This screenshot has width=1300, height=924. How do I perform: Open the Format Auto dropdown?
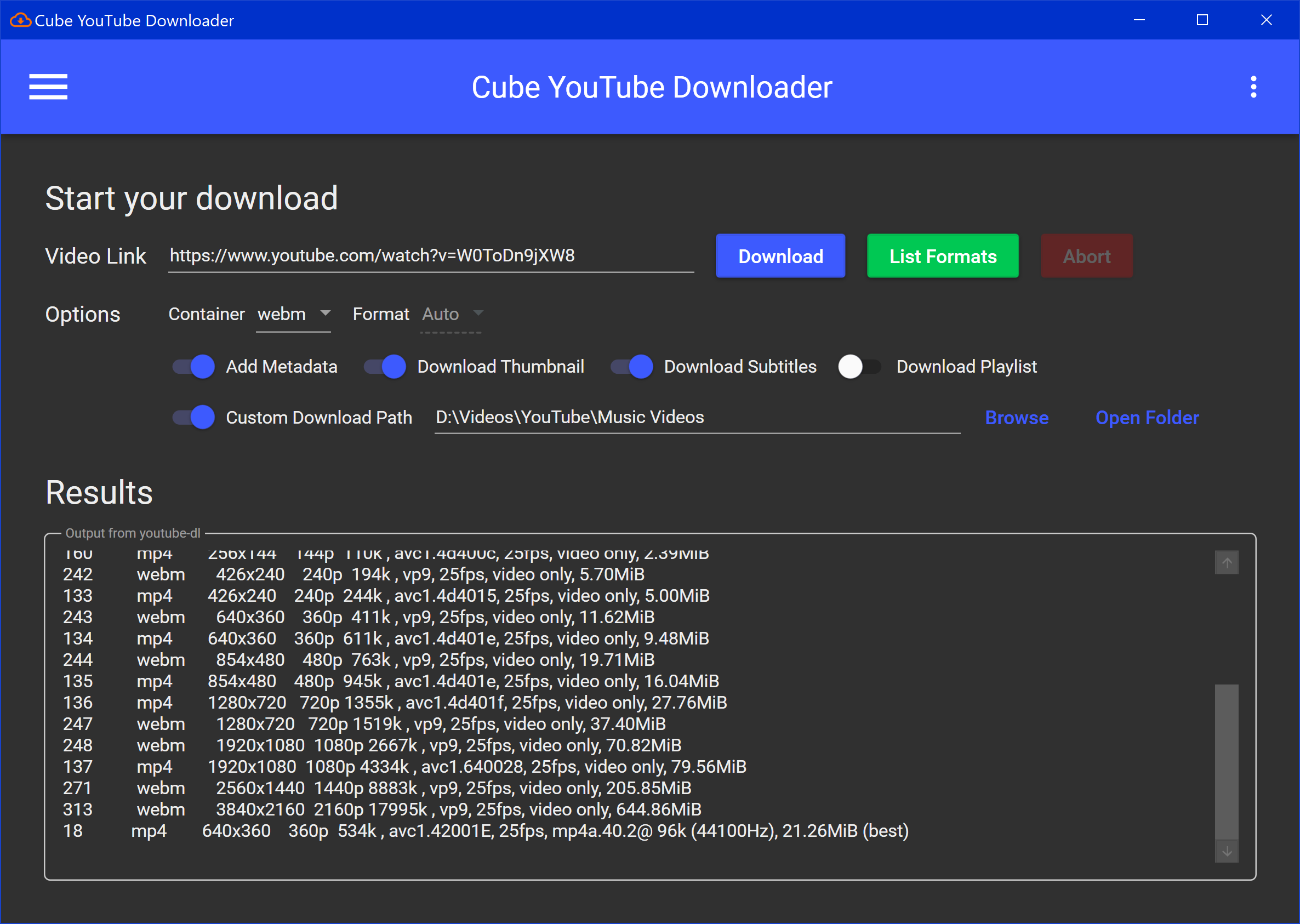[452, 314]
